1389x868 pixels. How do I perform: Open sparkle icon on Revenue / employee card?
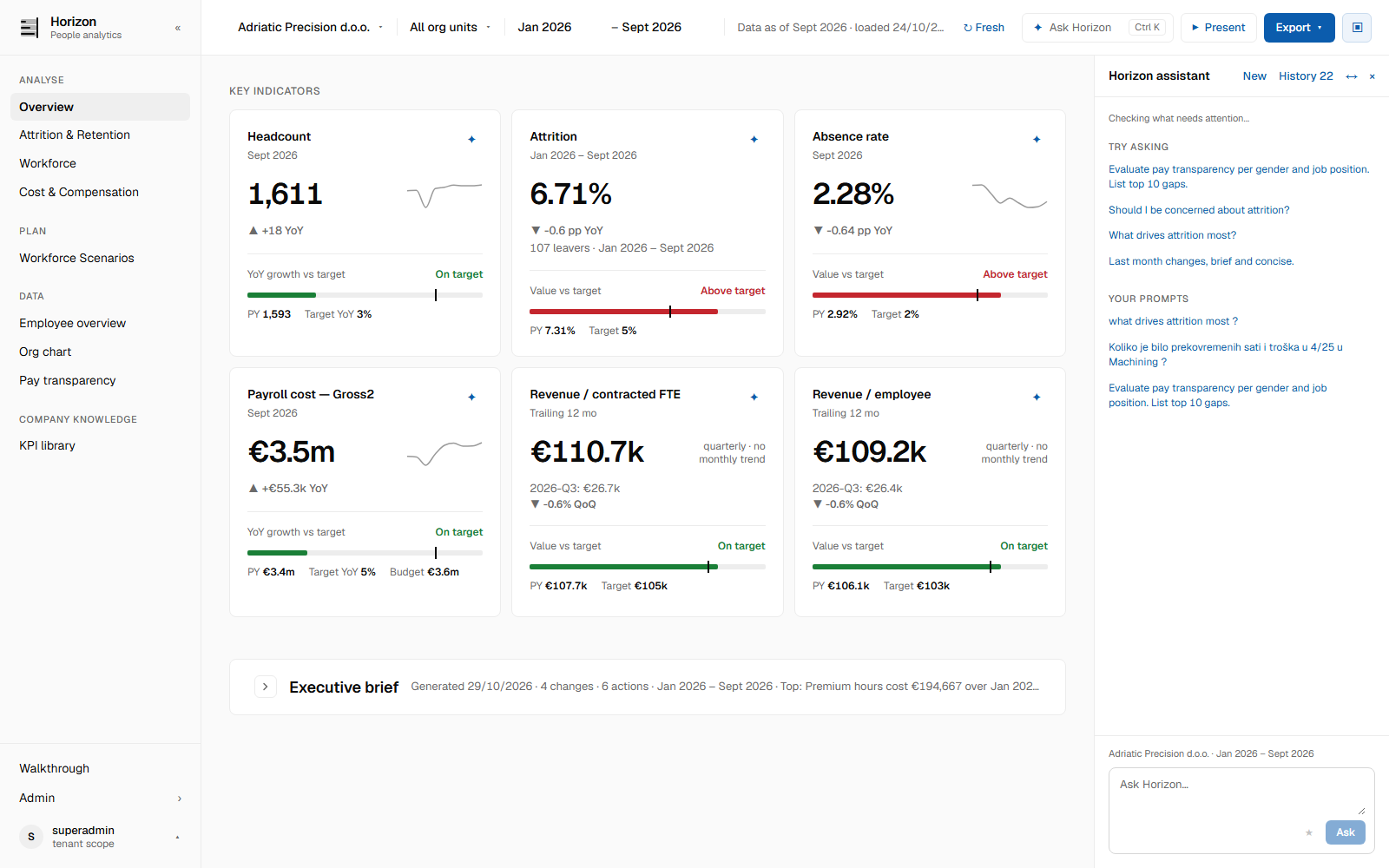(1037, 397)
